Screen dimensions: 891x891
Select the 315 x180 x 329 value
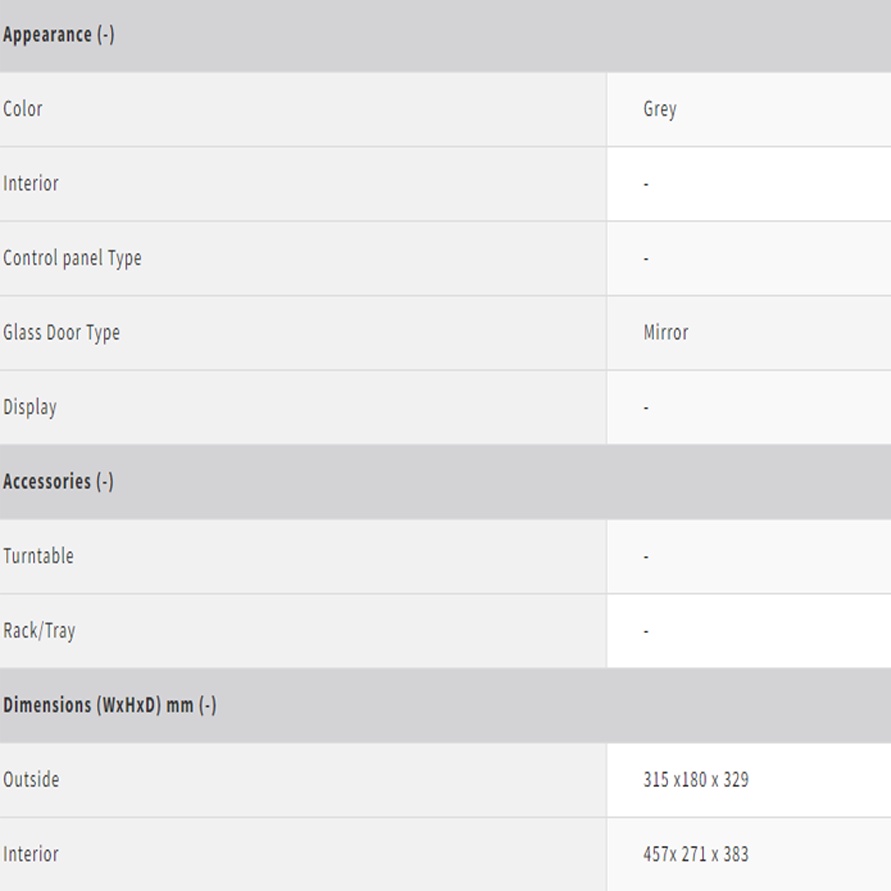pyautogui.click(x=696, y=780)
